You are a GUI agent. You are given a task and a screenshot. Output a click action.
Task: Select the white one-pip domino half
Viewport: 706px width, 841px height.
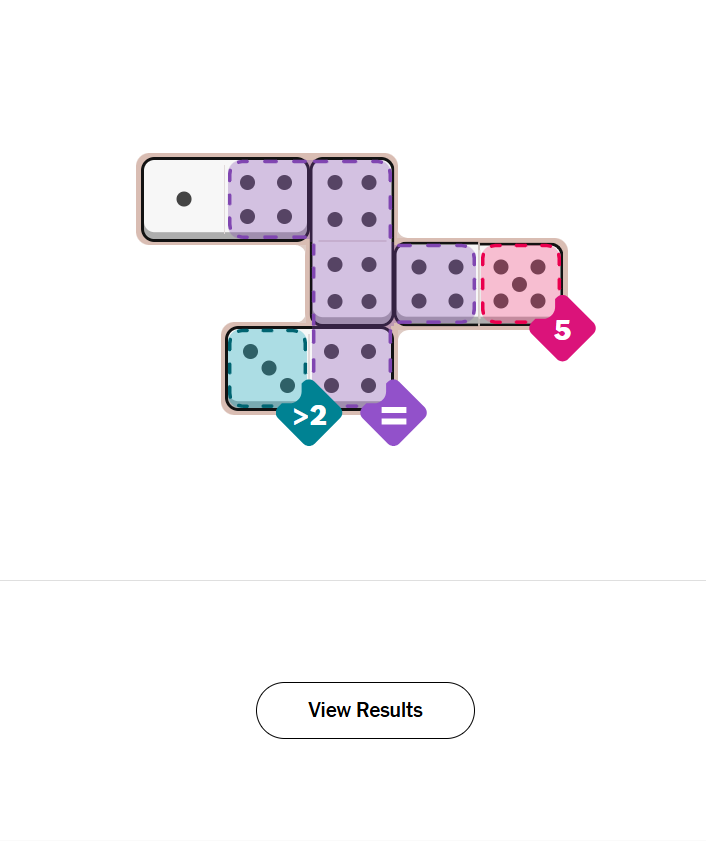pos(185,199)
